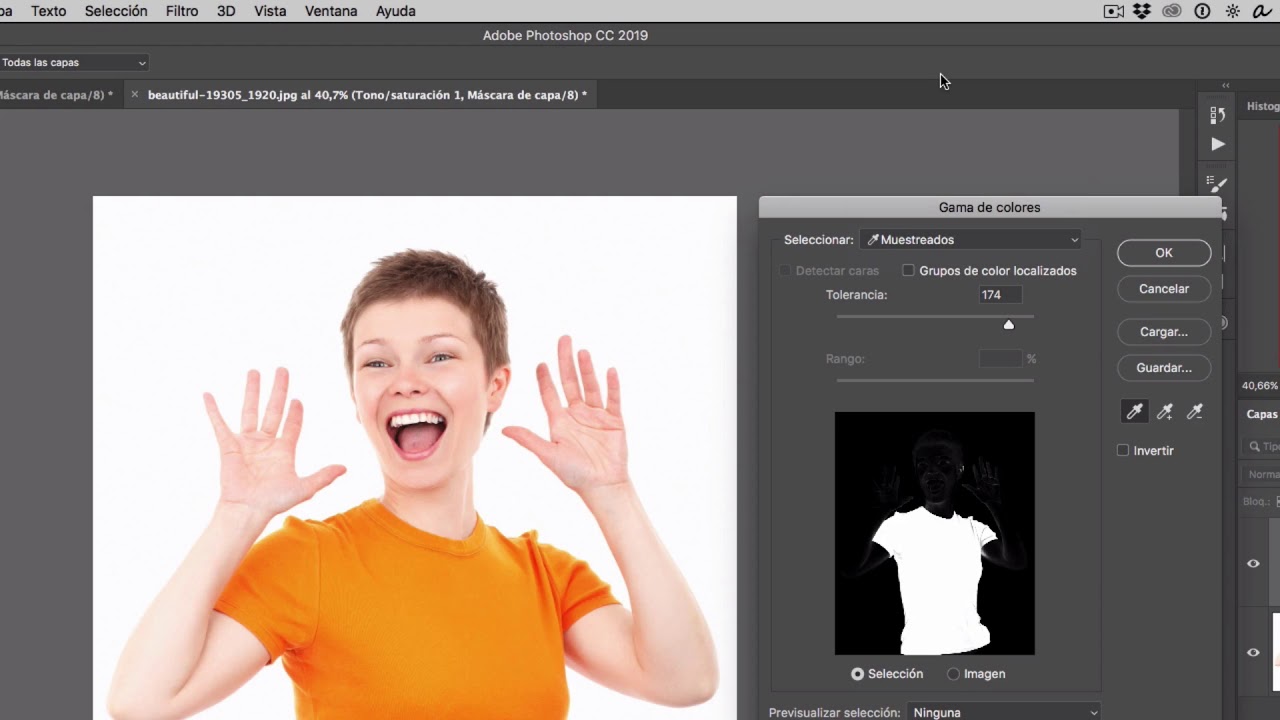Screen dimensions: 1280x720
Task: Click the Tolerancia slider handle
Action: coord(1009,324)
